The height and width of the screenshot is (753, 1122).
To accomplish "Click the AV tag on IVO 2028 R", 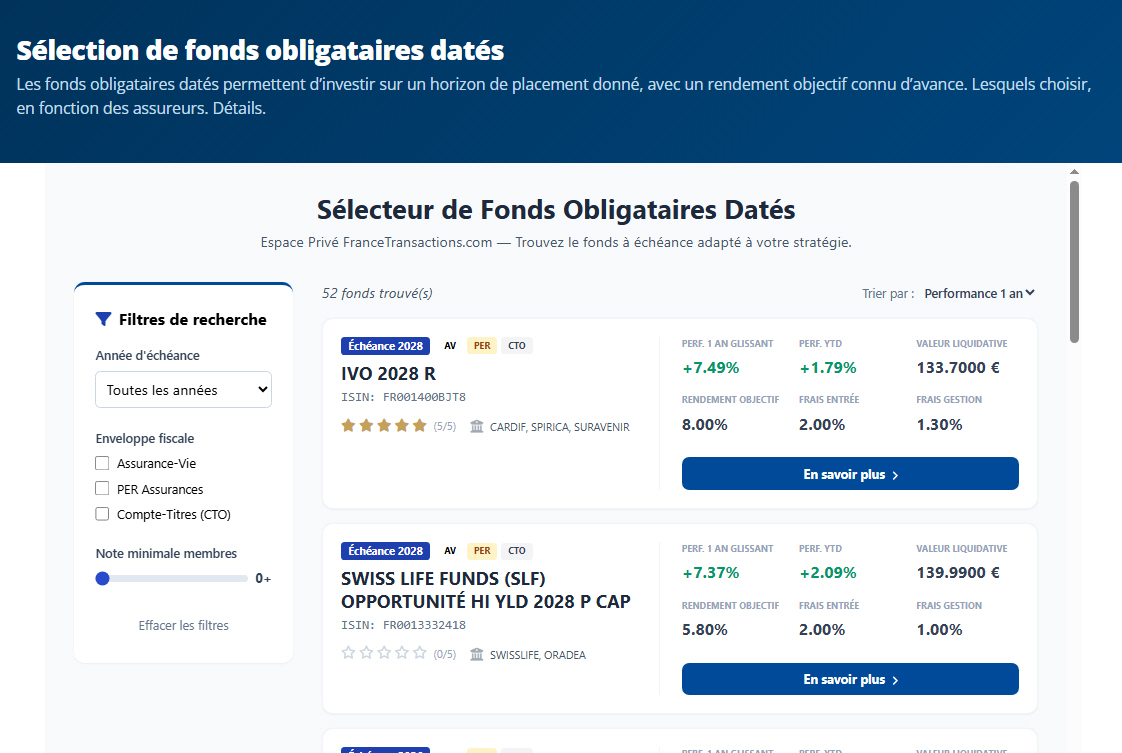I will (x=450, y=346).
